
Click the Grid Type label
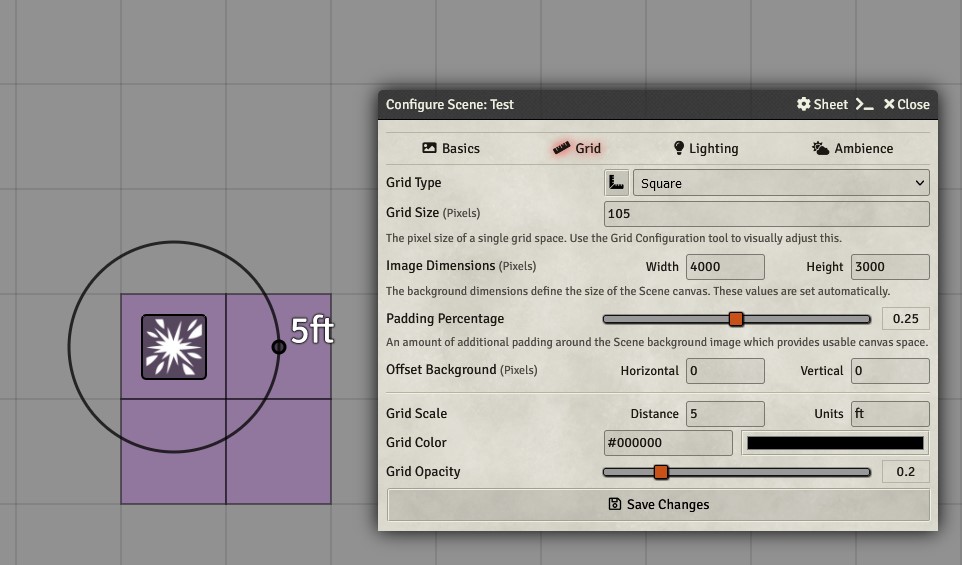coord(414,183)
